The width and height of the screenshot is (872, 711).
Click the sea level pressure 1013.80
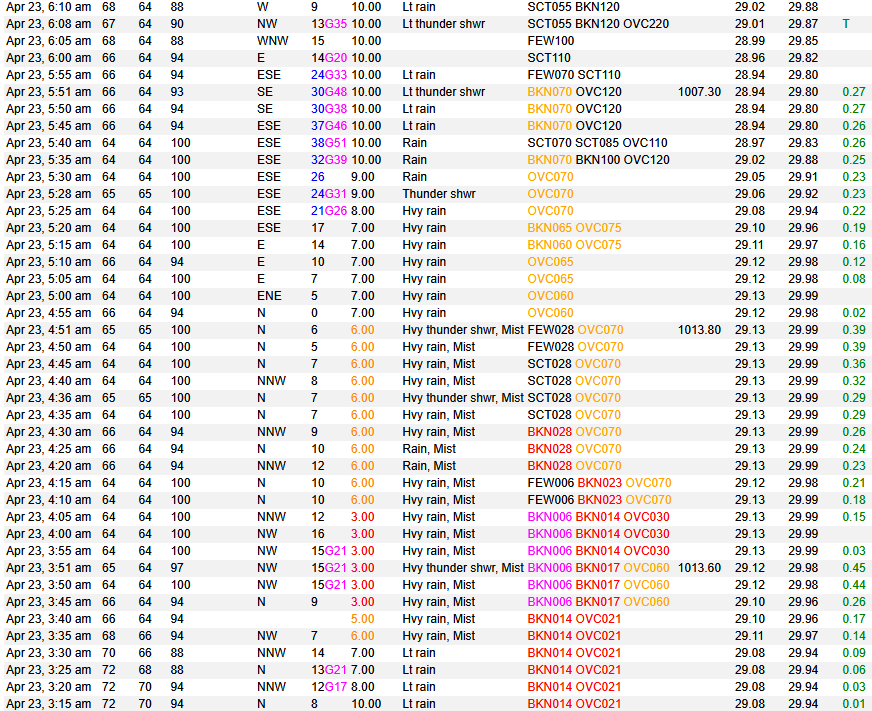pyautogui.click(x=699, y=330)
